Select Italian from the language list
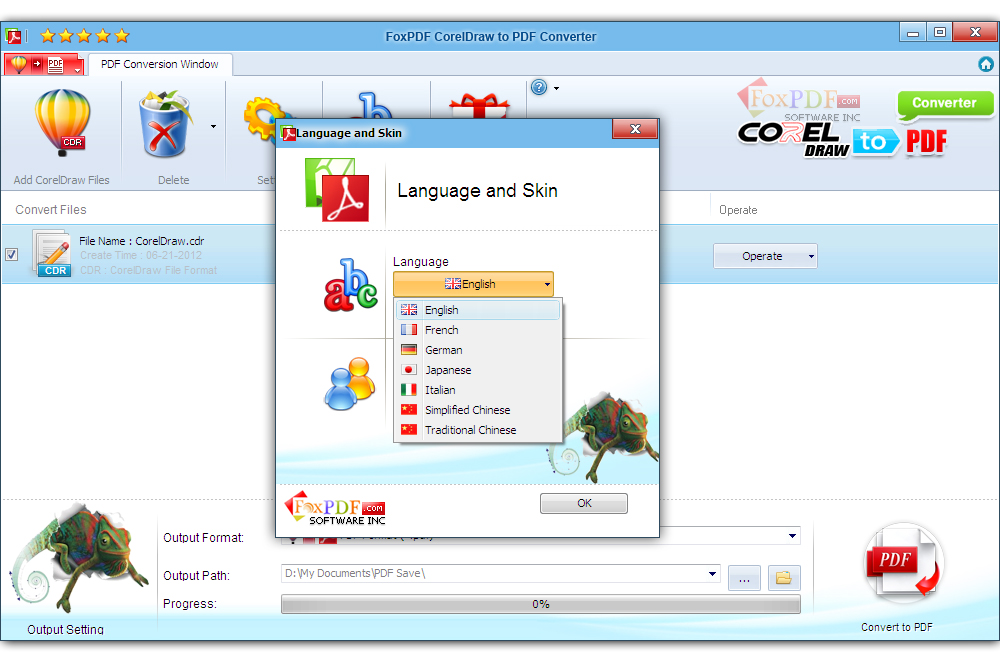 coord(478,390)
